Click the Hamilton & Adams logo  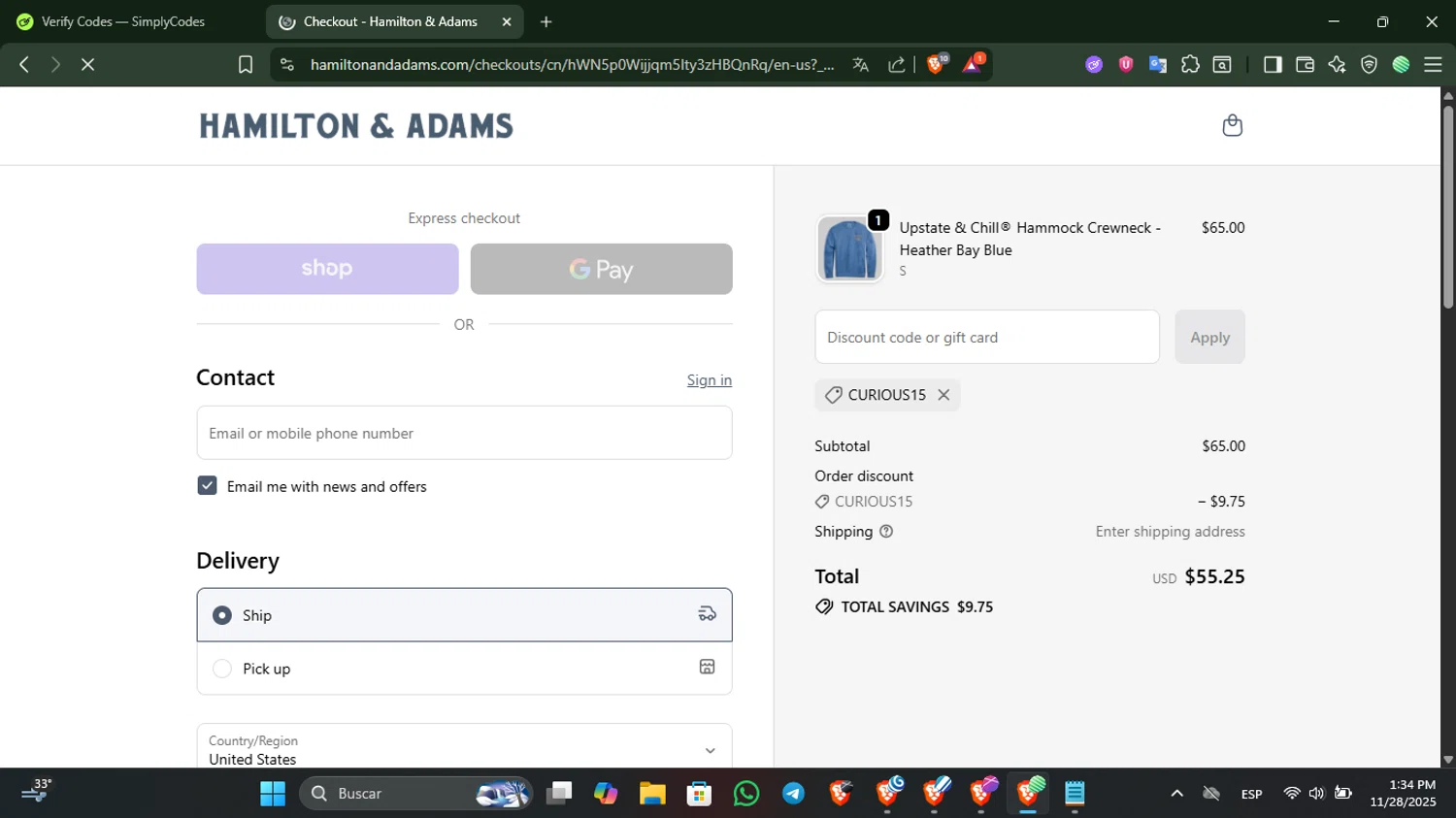click(x=356, y=126)
